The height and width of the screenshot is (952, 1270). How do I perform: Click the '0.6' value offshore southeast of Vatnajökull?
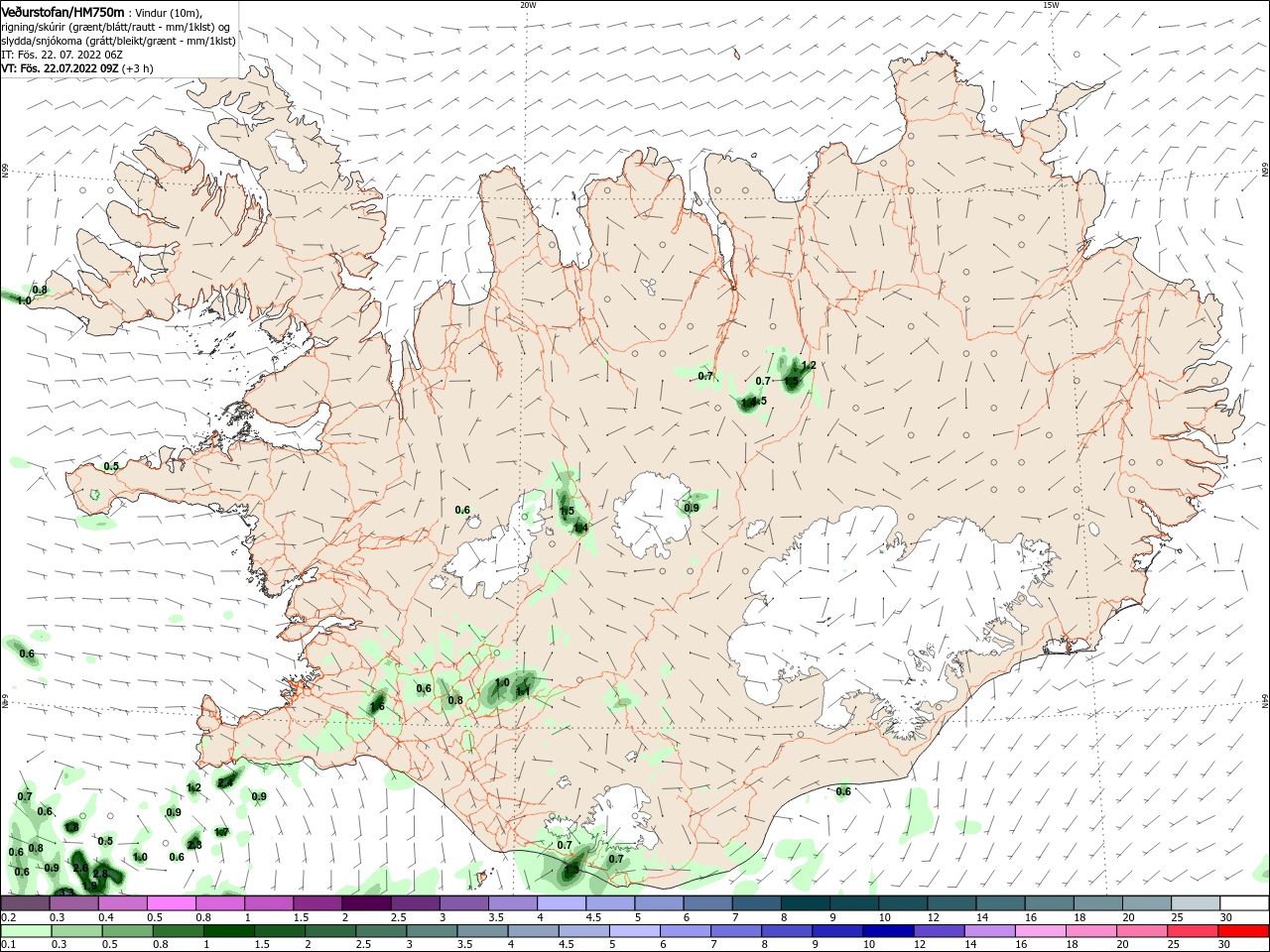point(843,791)
